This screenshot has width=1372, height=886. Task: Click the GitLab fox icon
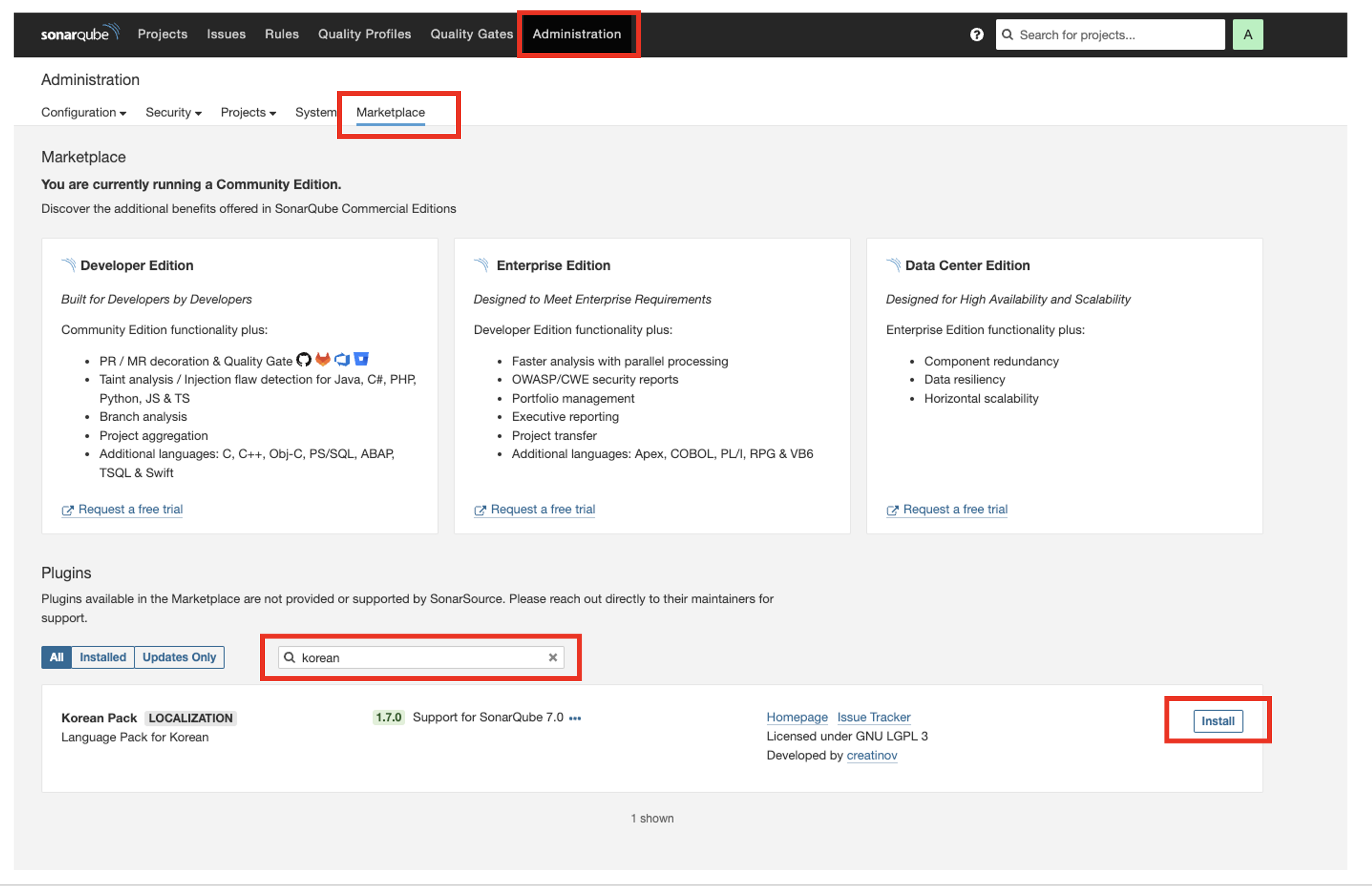click(x=323, y=360)
